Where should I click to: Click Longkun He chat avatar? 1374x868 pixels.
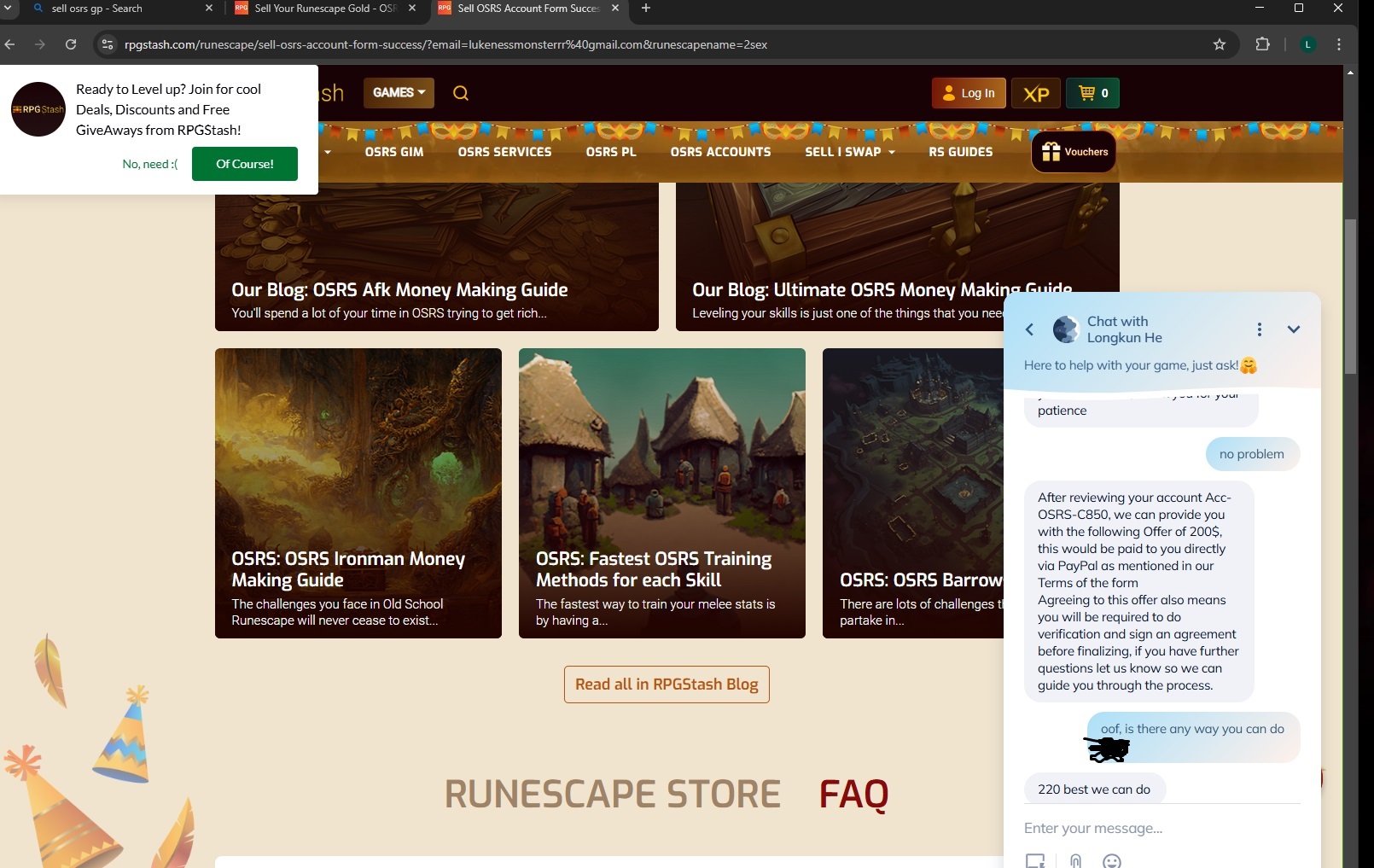pyautogui.click(x=1066, y=329)
